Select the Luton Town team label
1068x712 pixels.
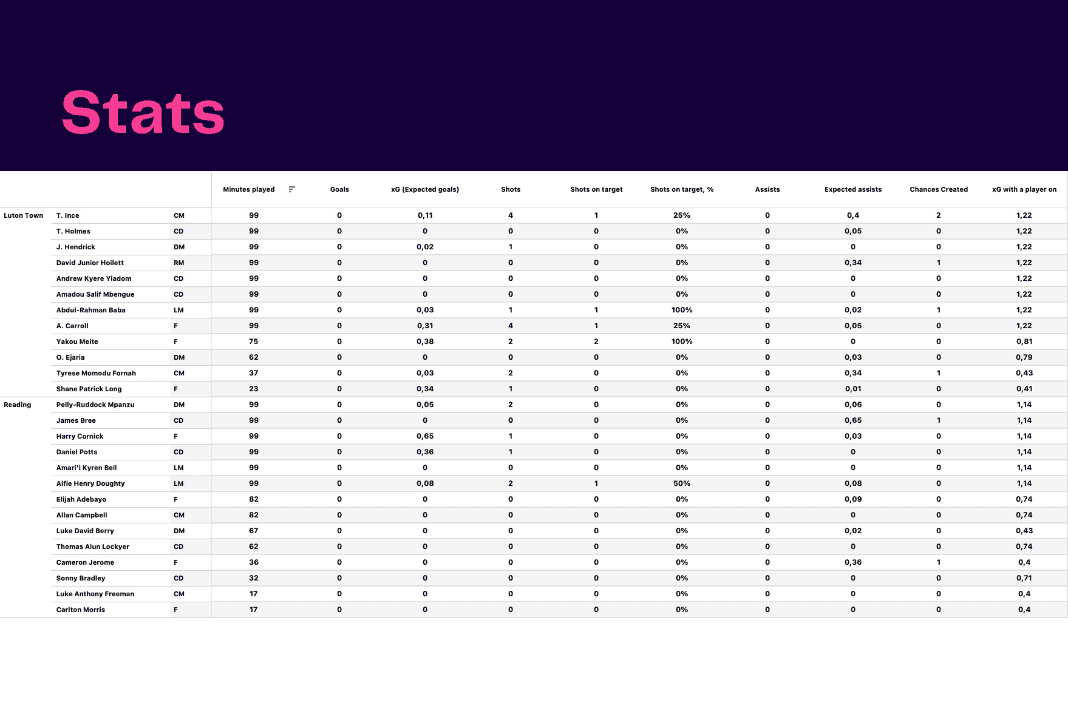pos(23,215)
